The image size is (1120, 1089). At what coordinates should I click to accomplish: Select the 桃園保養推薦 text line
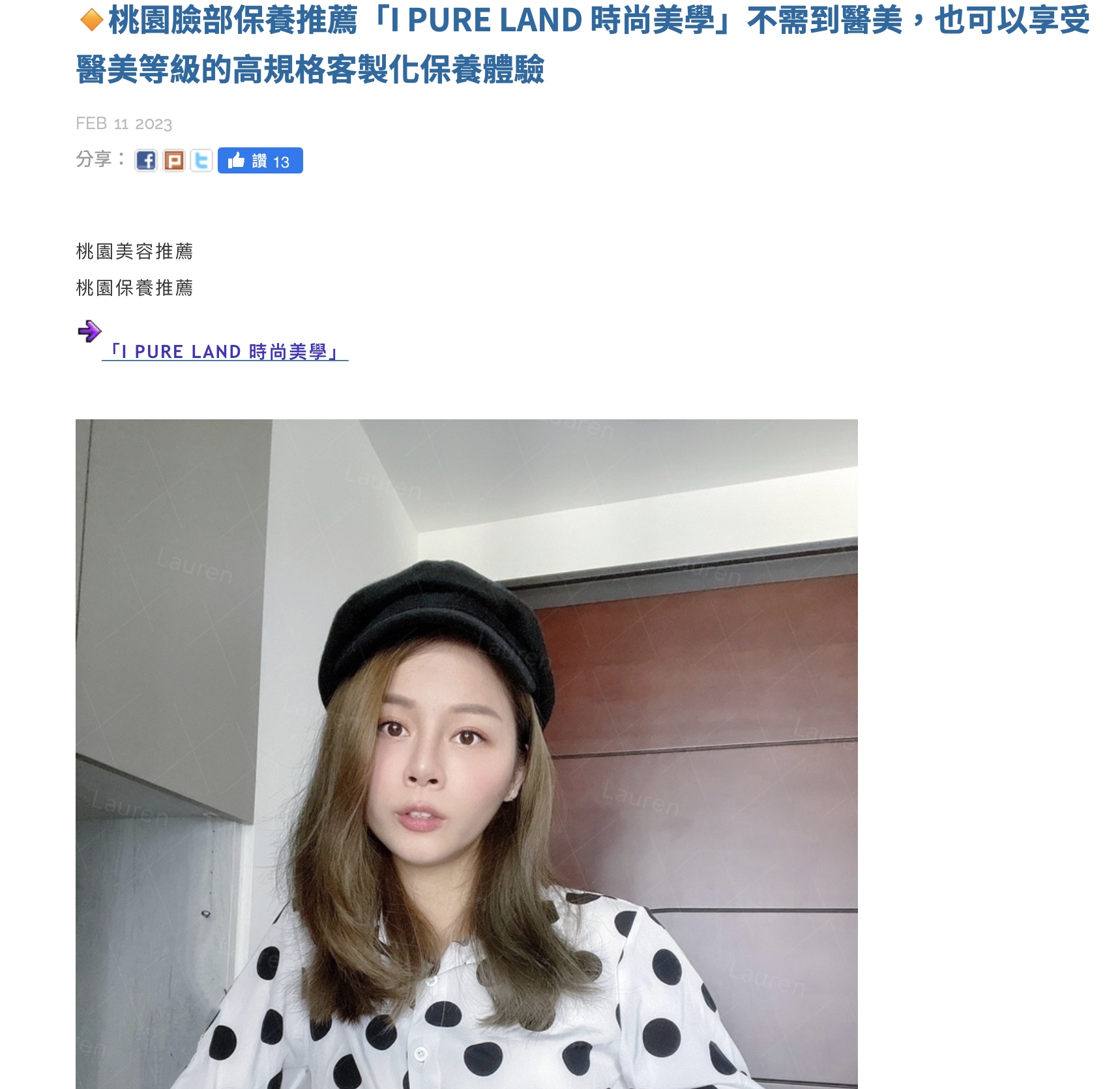(134, 288)
